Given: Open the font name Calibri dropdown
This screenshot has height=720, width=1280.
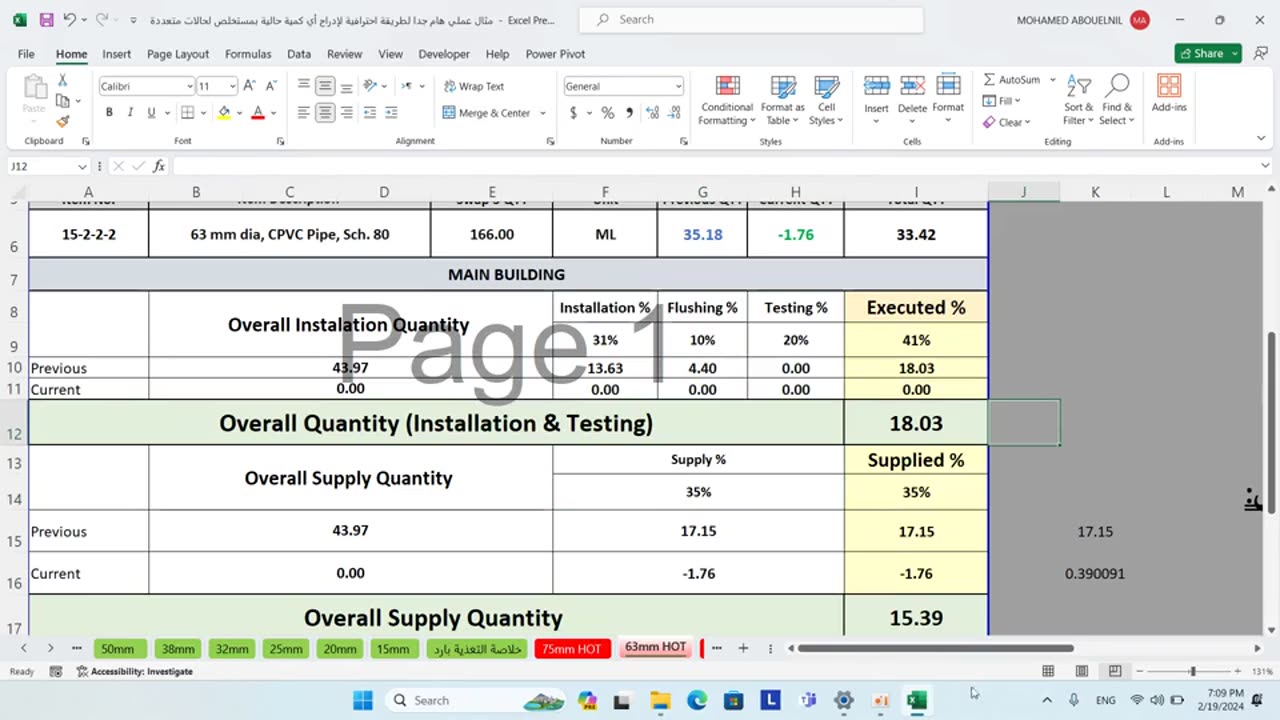Looking at the screenshot, I should pyautogui.click(x=190, y=87).
